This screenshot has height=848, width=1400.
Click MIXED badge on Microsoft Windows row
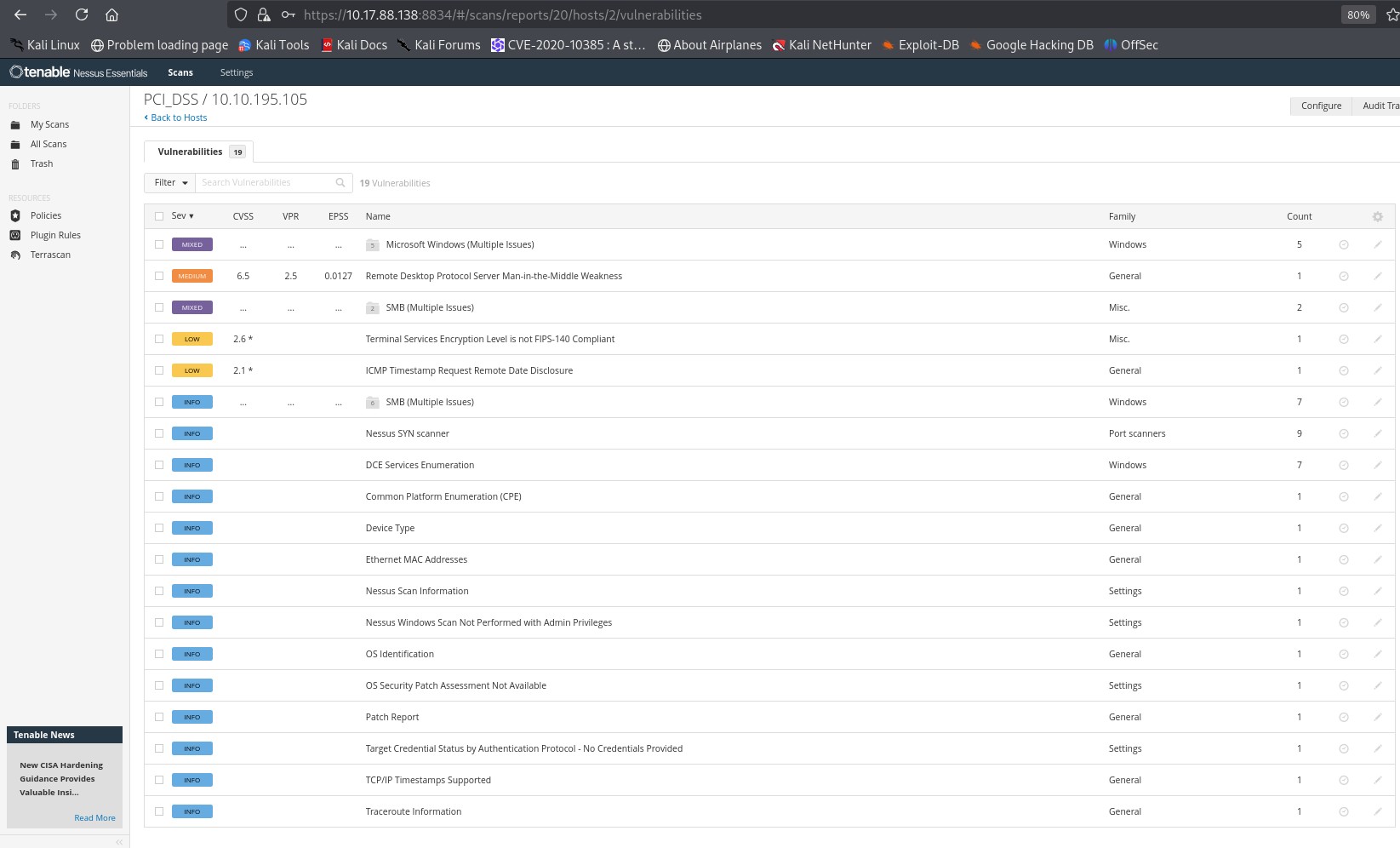(192, 244)
